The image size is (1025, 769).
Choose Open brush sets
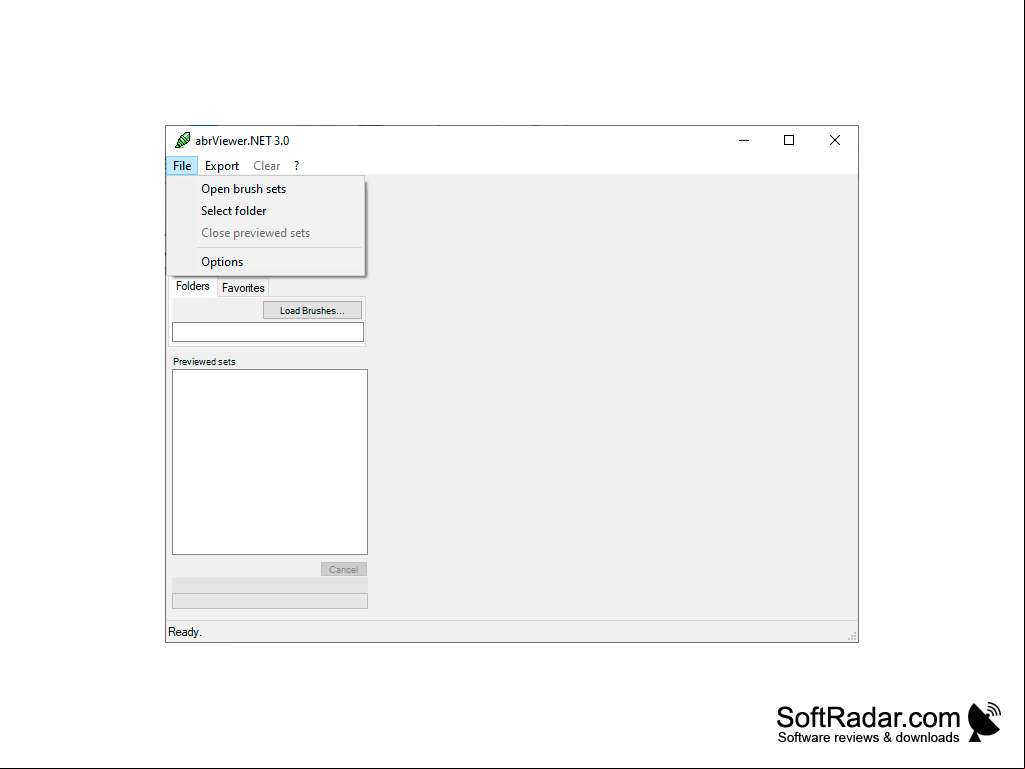[265, 189]
